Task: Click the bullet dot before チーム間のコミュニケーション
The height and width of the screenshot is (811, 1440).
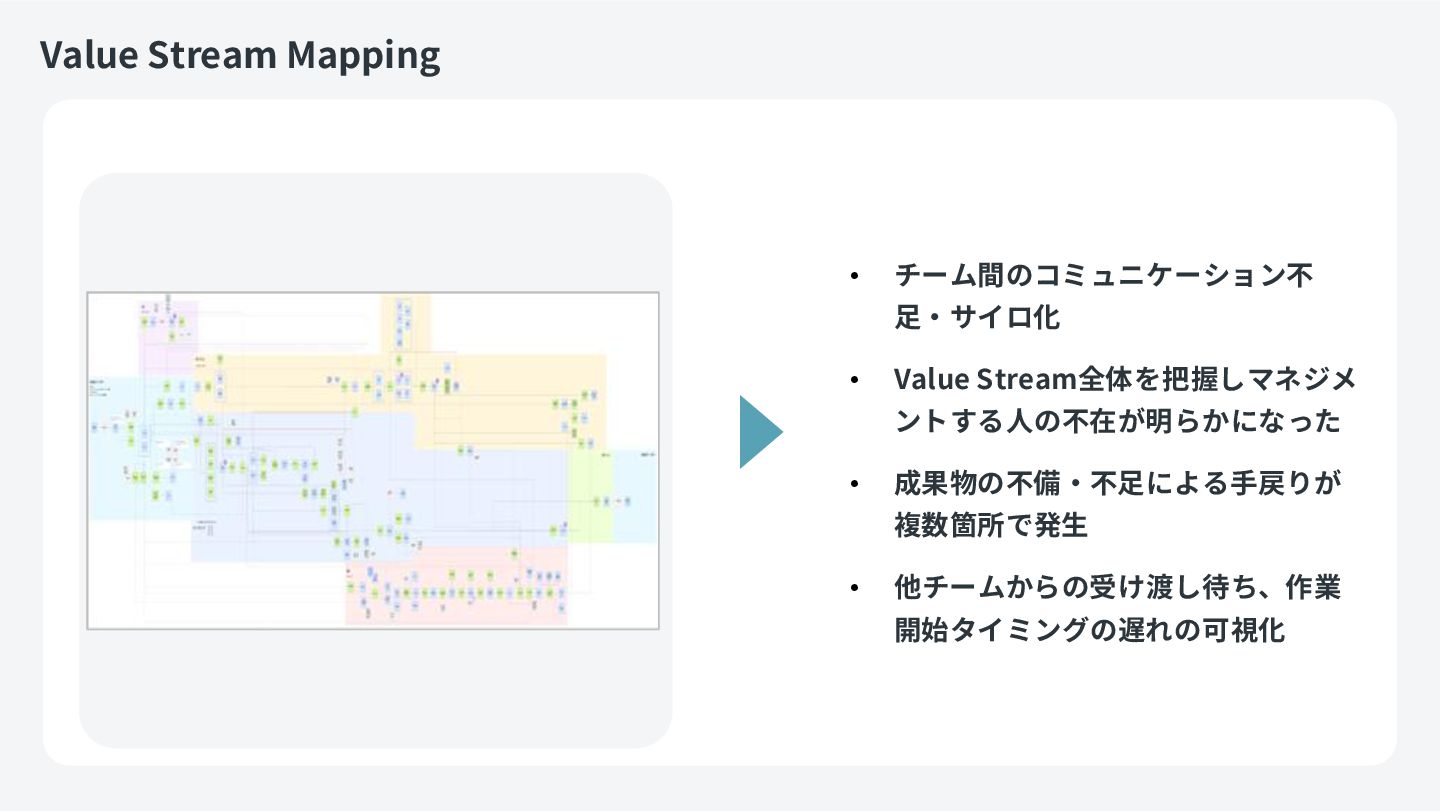Action: coord(853,275)
